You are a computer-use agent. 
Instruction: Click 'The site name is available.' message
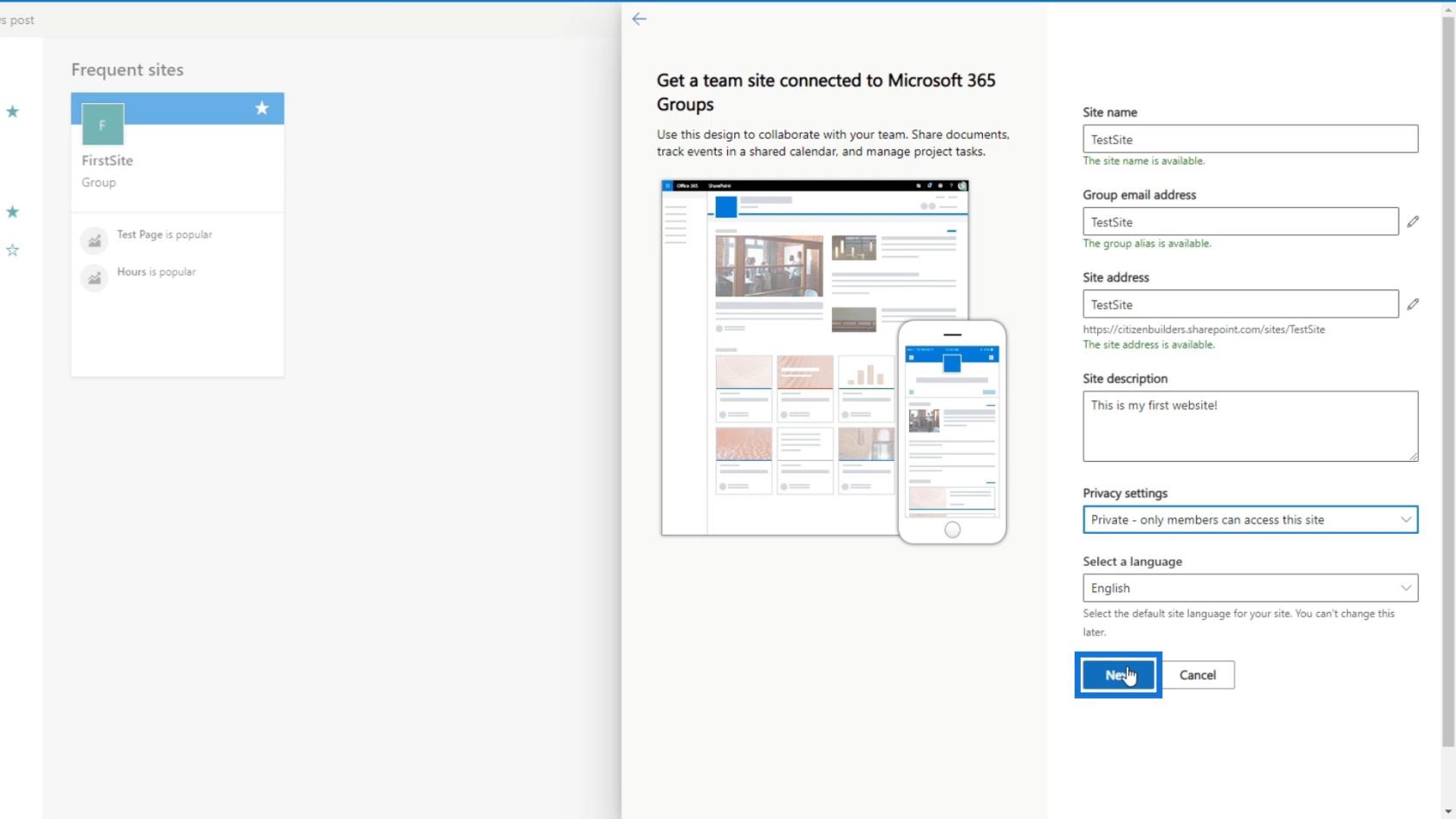click(x=1143, y=161)
